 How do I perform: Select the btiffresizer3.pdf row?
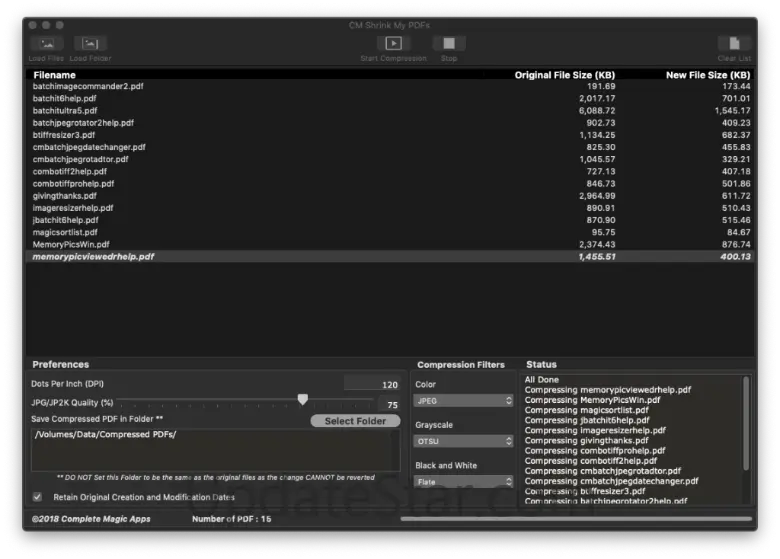click(390, 135)
